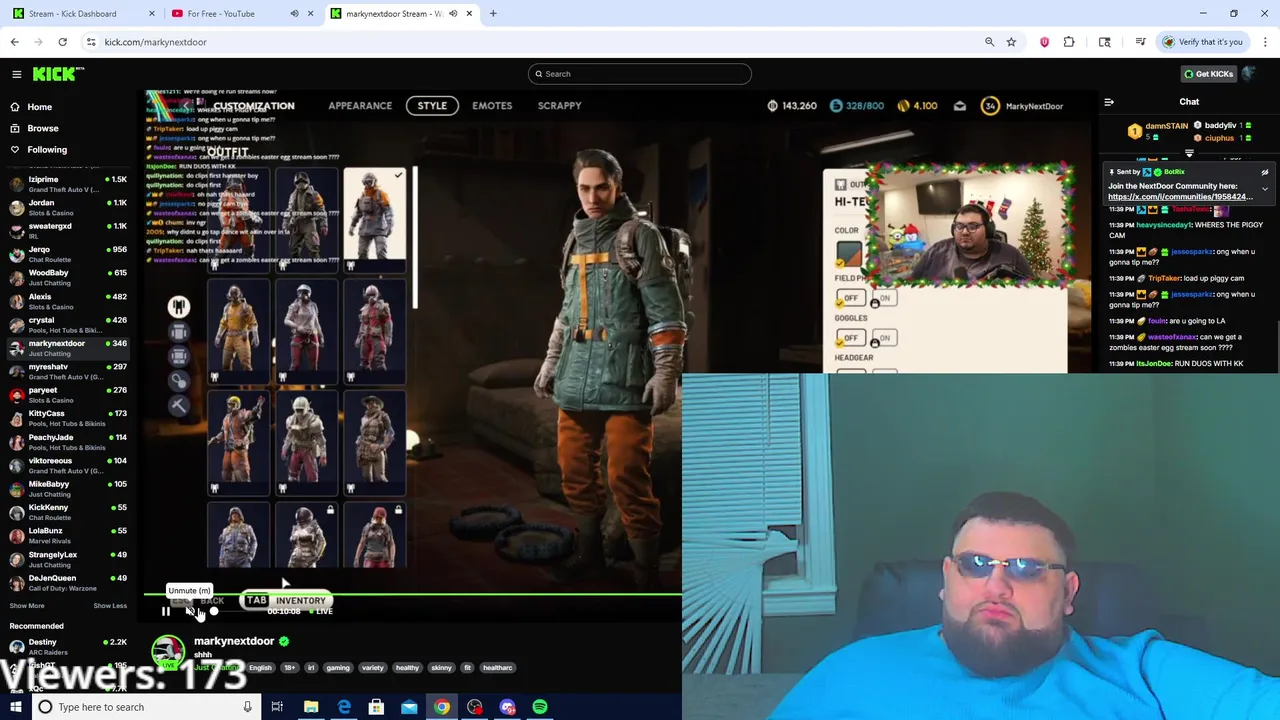Viewport: 1280px width, 720px height.
Task: Reload the current page
Action: point(62,42)
